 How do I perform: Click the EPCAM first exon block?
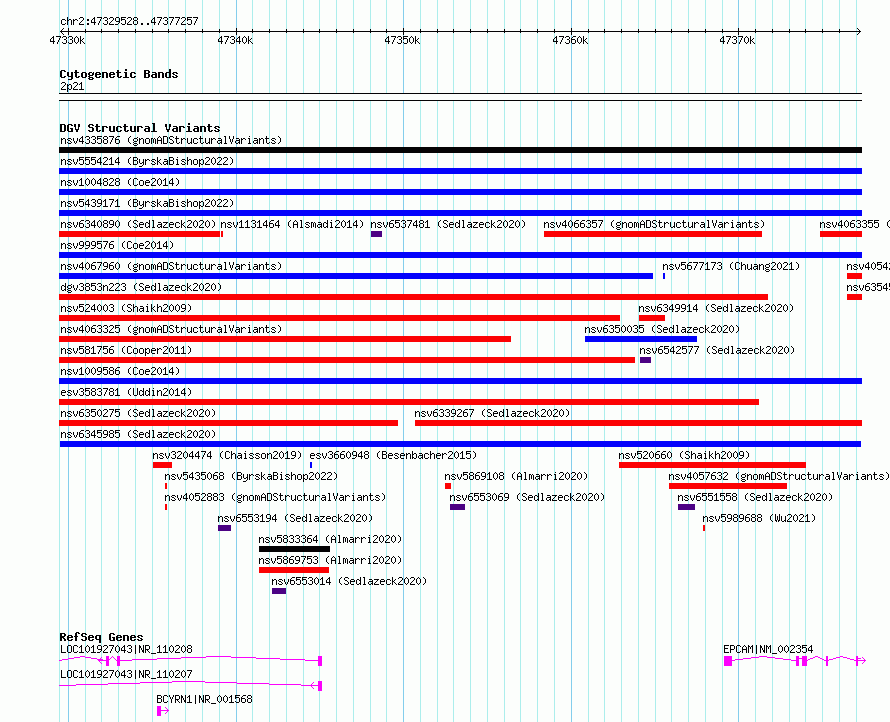(728, 661)
